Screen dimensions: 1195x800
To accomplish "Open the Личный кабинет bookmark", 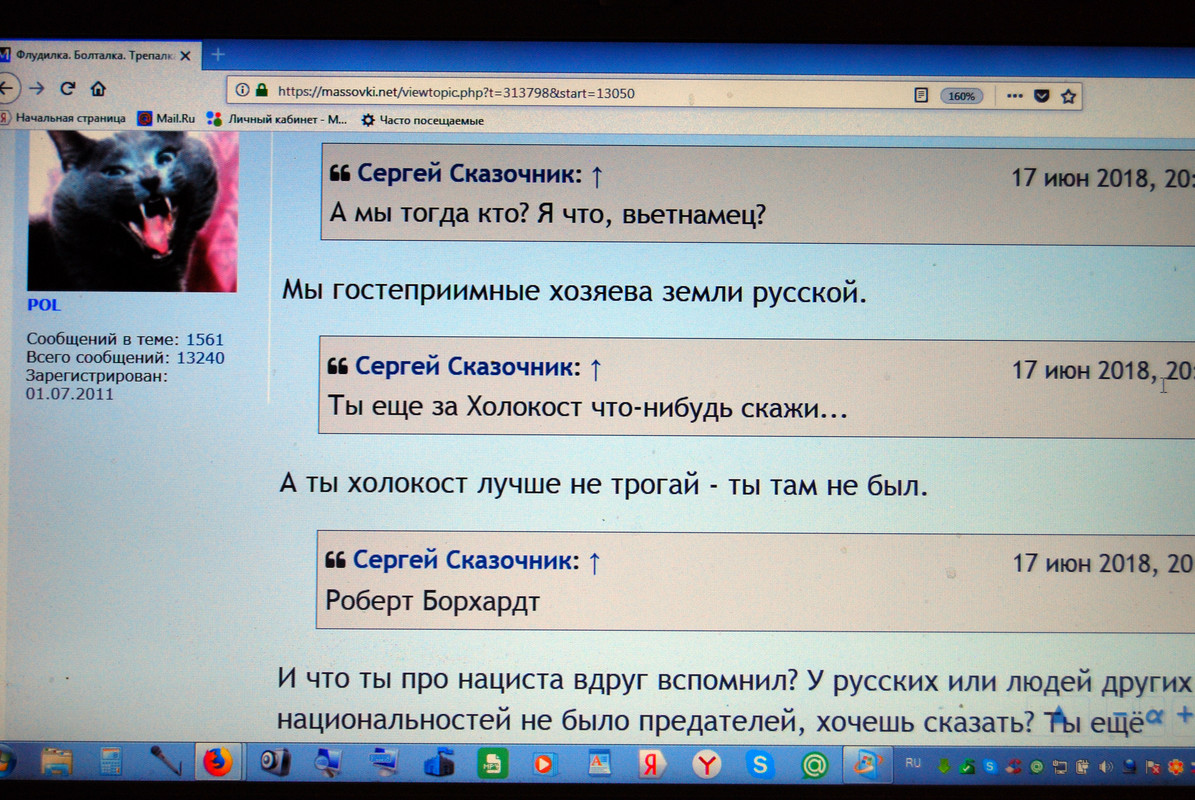I will [277, 120].
